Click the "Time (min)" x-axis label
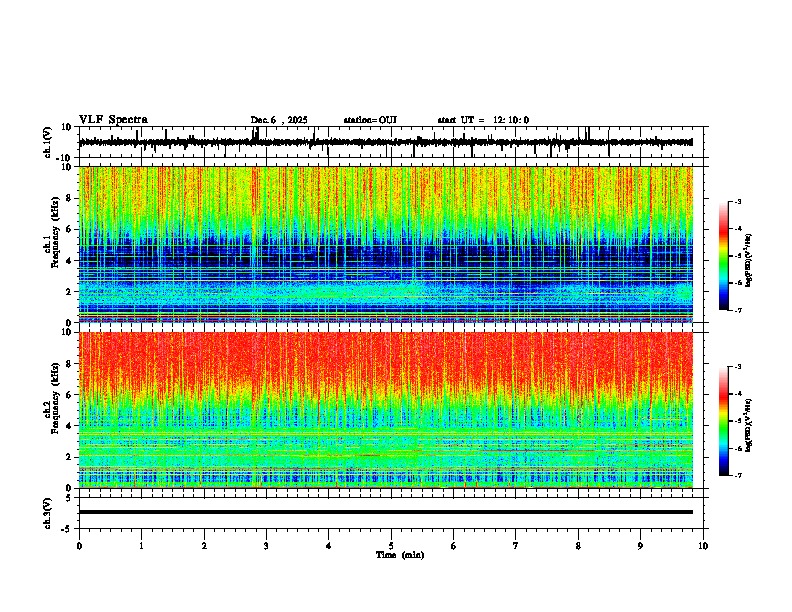The height and width of the screenshot is (612, 792). [400, 555]
